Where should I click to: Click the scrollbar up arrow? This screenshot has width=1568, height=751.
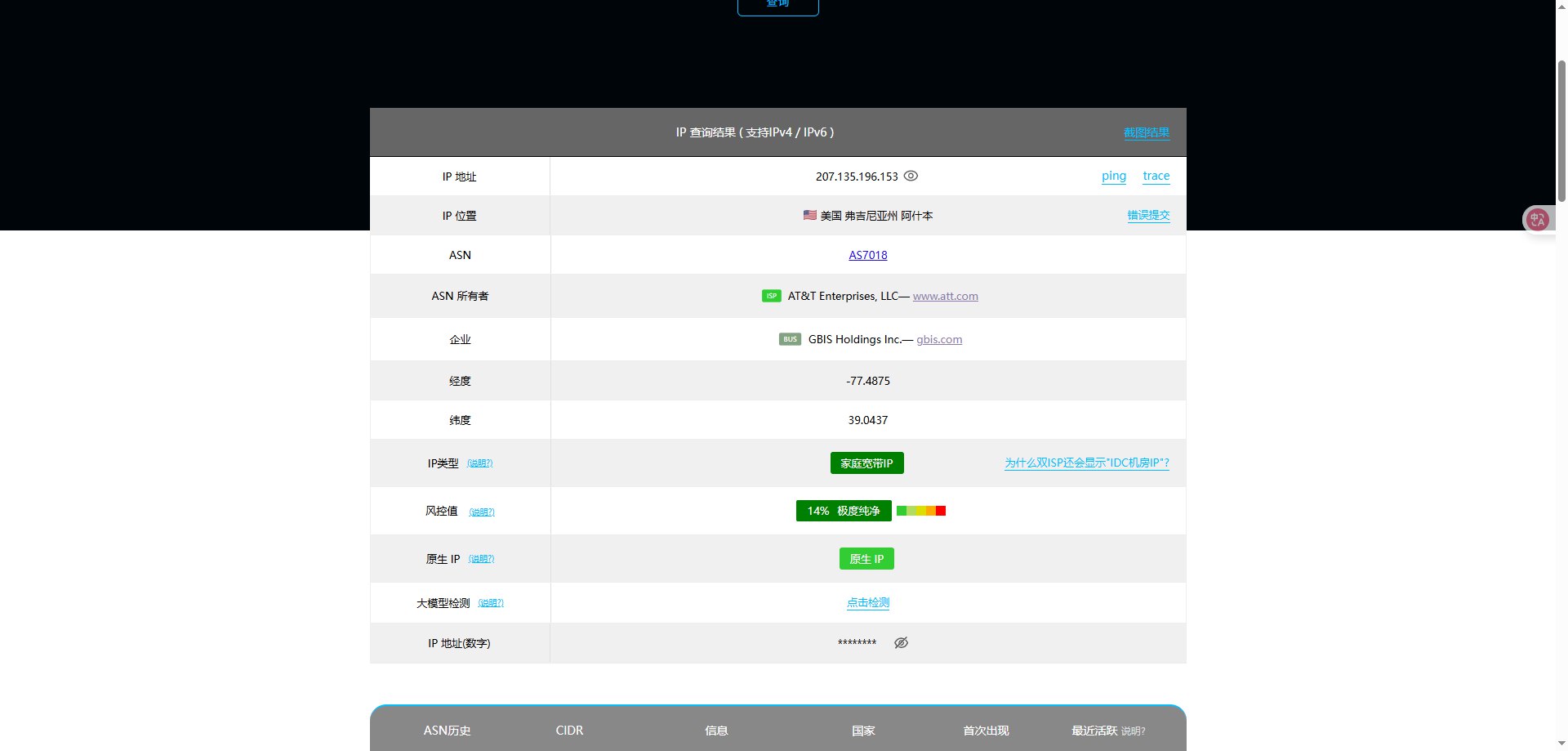point(1561,7)
